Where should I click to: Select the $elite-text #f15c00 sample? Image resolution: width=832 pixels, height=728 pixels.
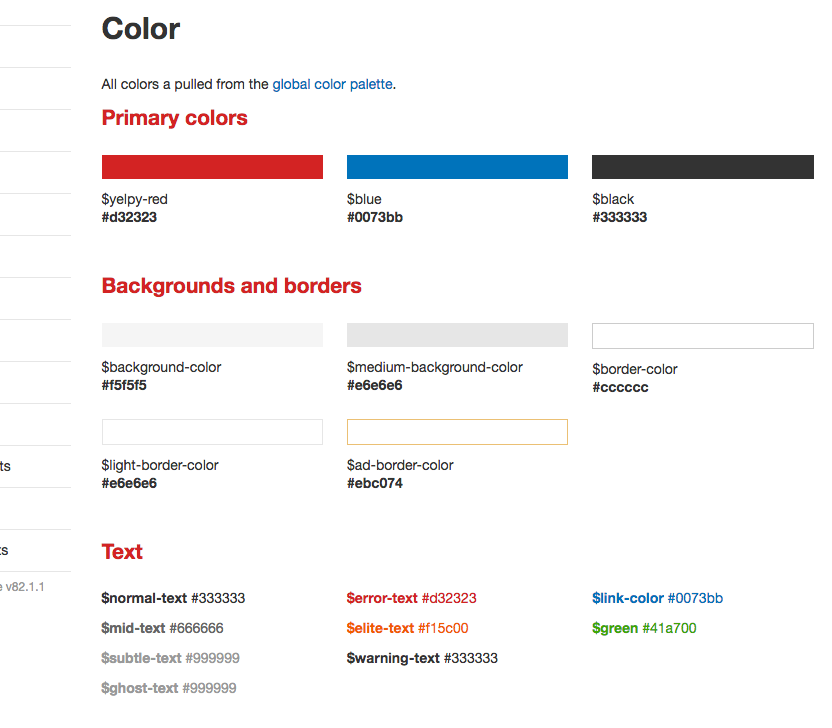(408, 628)
